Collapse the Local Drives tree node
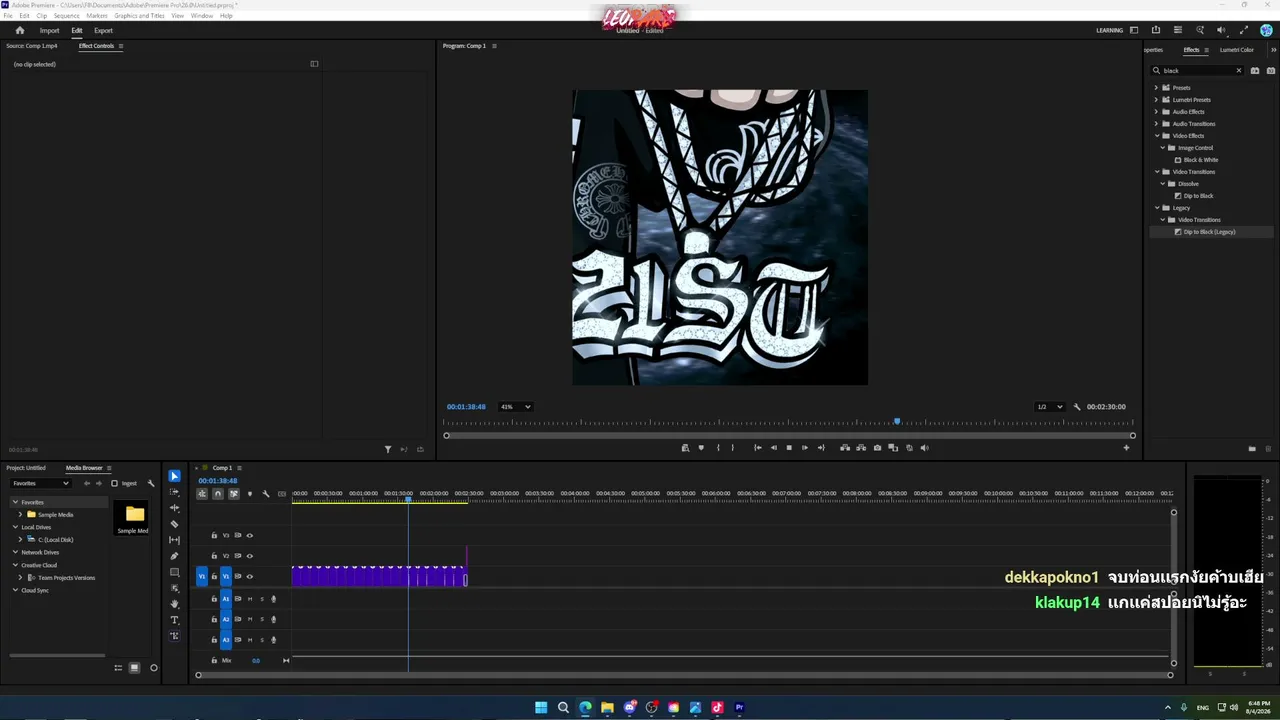 (x=15, y=527)
